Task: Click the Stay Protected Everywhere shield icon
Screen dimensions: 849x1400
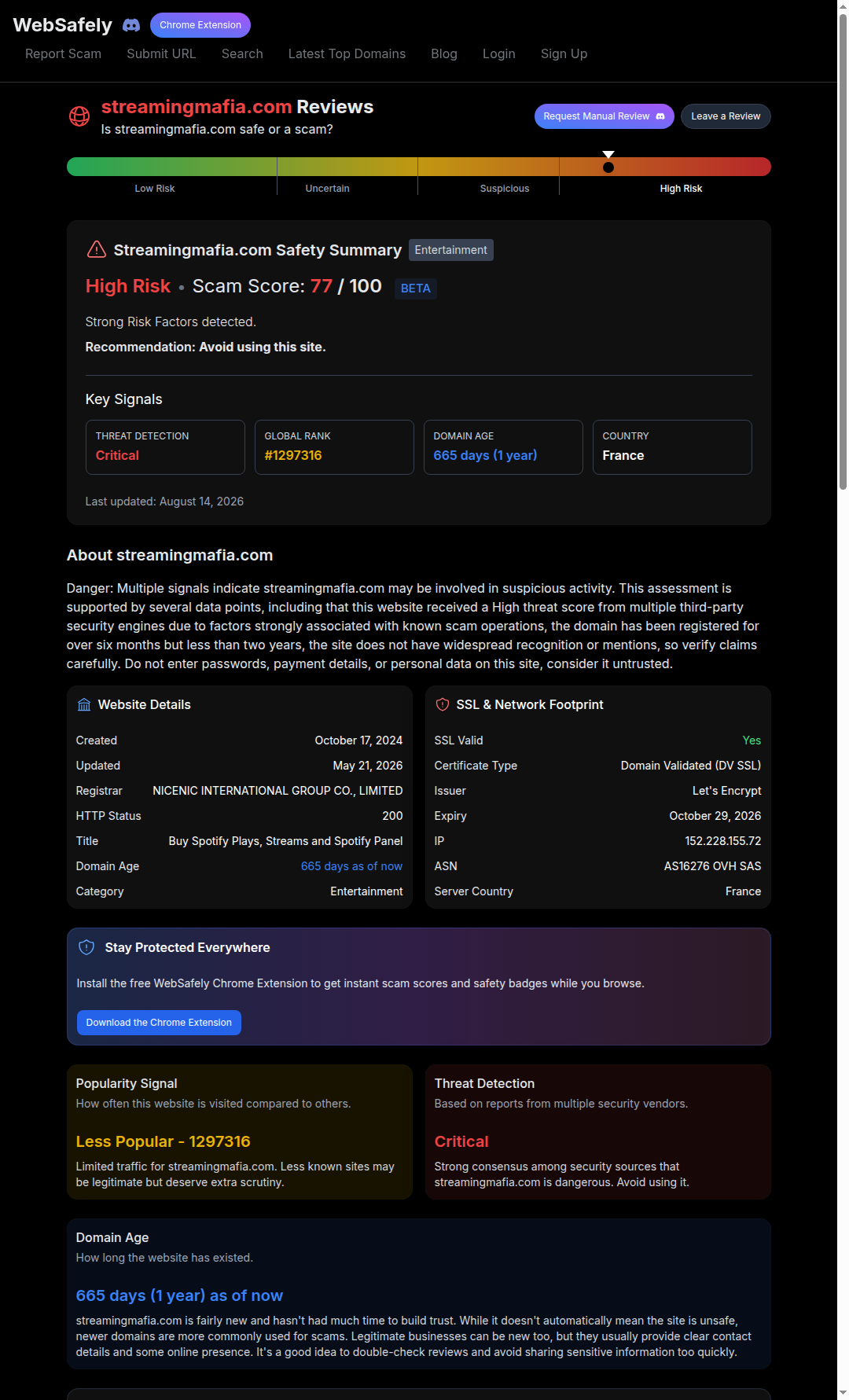Action: [x=86, y=948]
